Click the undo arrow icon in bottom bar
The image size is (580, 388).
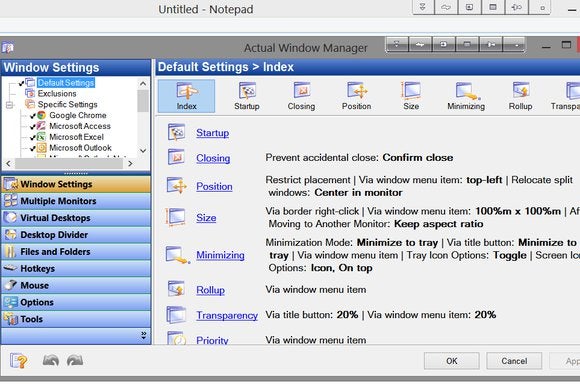[51, 360]
